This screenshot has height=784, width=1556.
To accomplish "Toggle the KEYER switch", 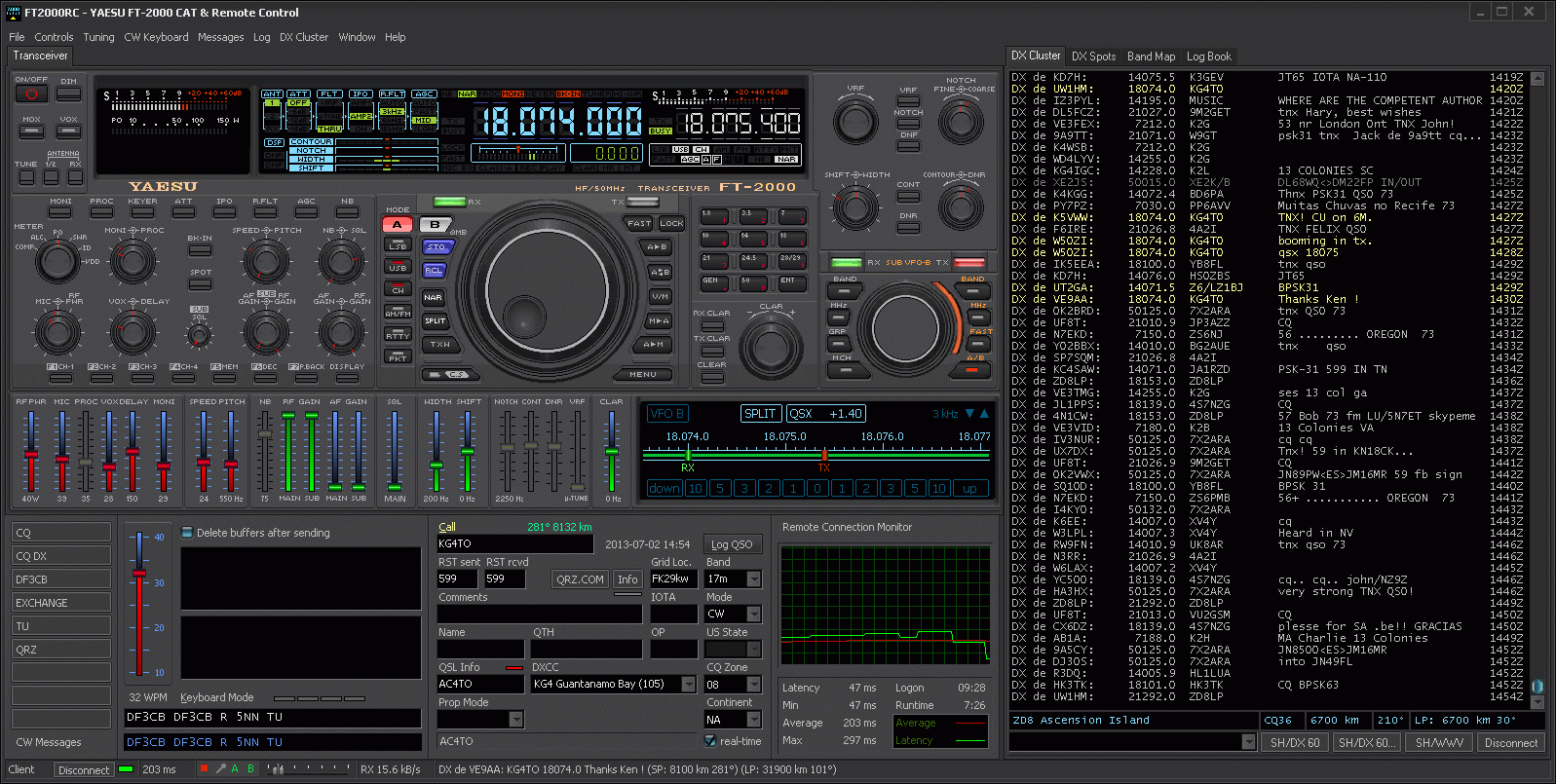I will pyautogui.click(x=142, y=212).
